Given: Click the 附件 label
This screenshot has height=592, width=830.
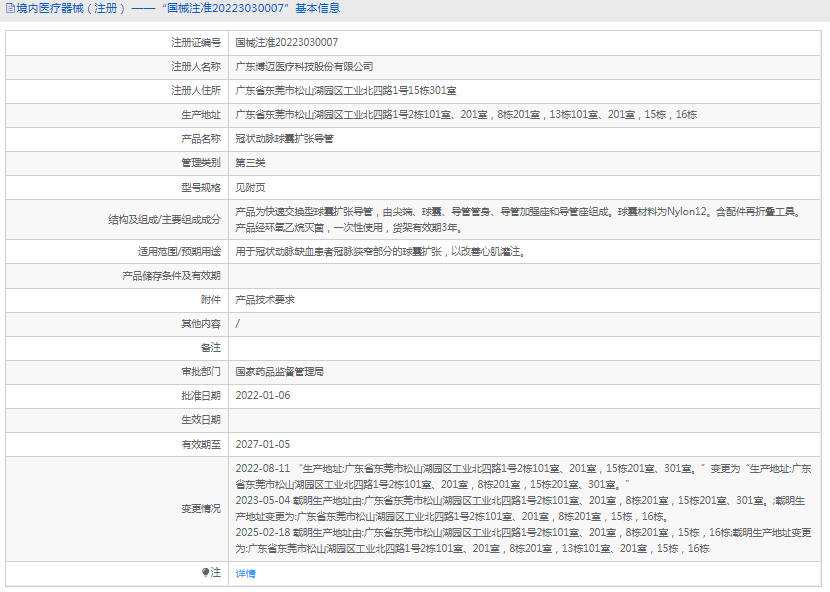Looking at the screenshot, I should [x=211, y=300].
